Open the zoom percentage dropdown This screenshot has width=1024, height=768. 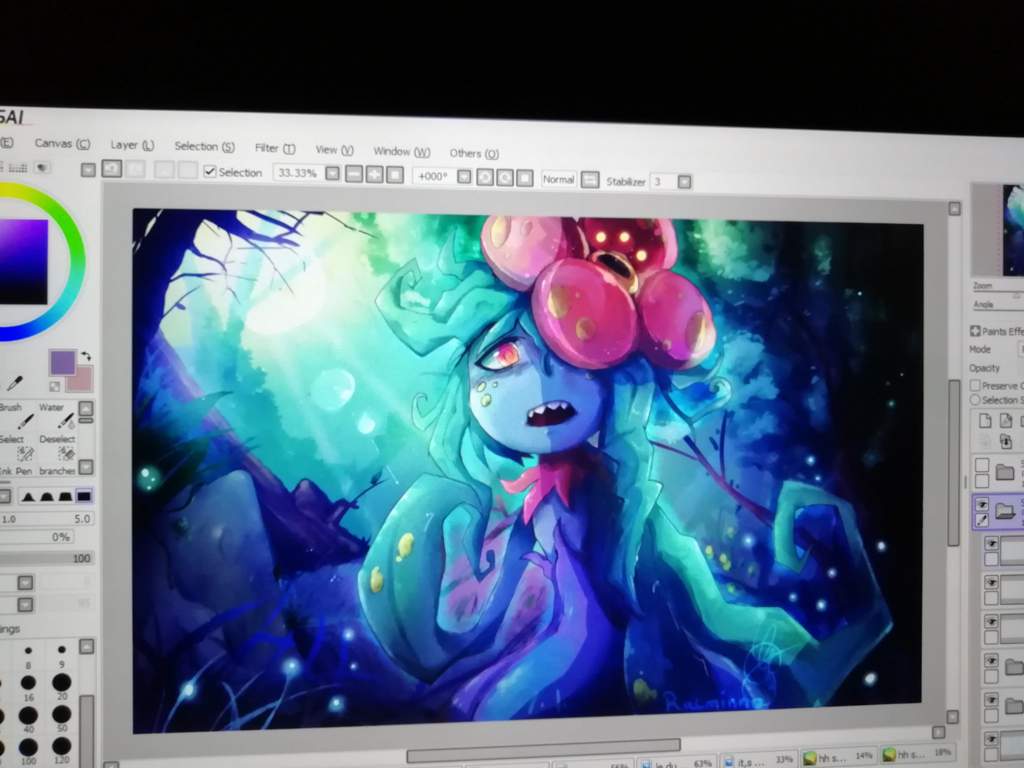pos(332,174)
